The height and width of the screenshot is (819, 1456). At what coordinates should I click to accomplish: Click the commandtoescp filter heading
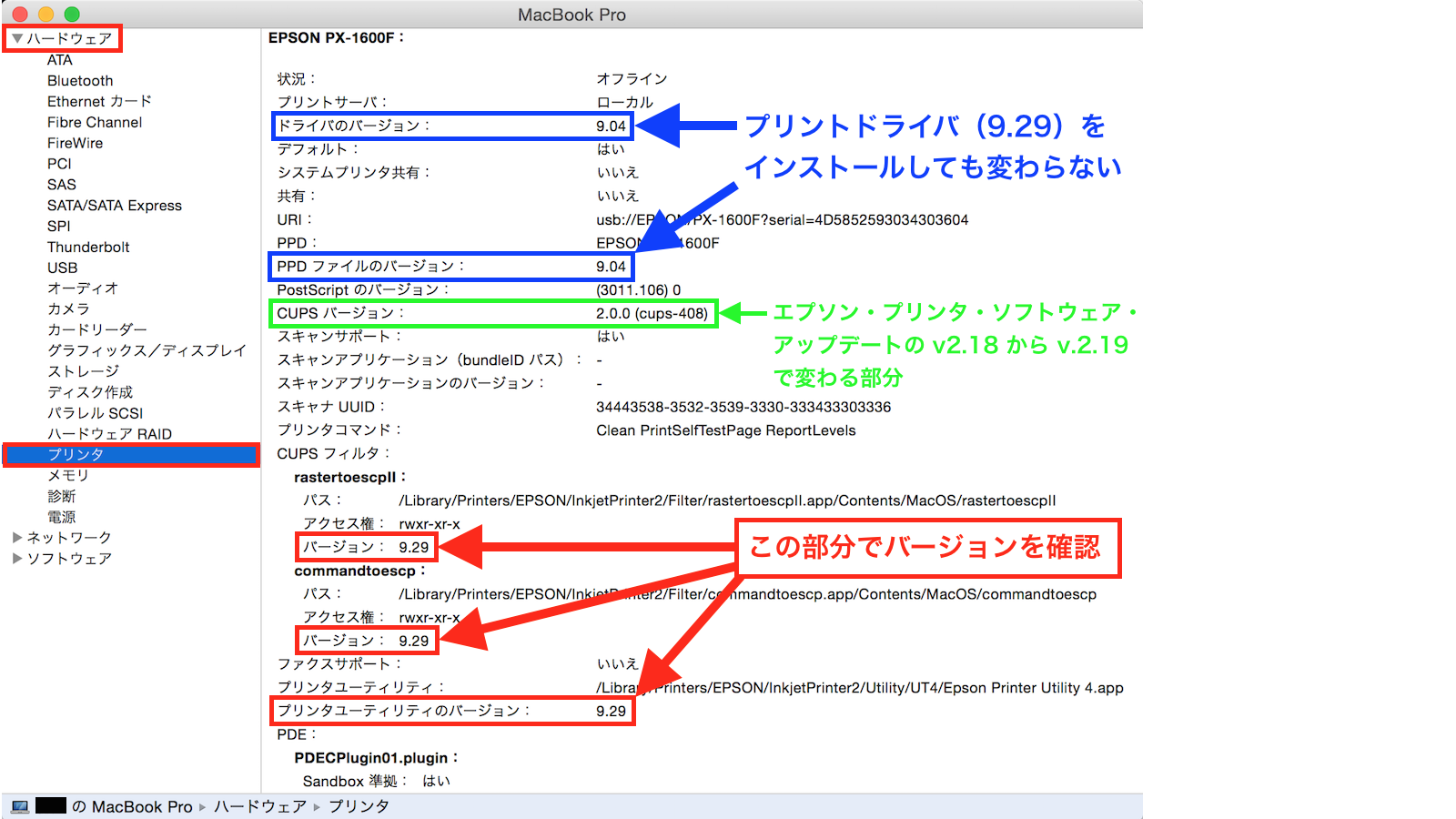[x=359, y=571]
